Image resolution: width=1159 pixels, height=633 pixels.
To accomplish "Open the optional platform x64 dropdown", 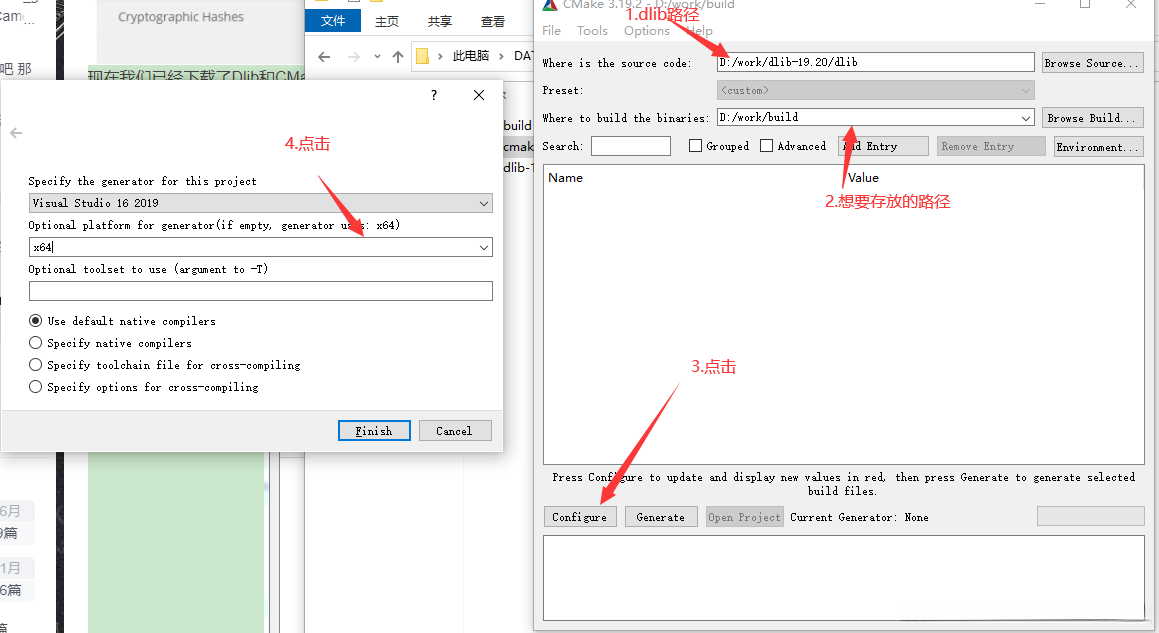I will (483, 248).
